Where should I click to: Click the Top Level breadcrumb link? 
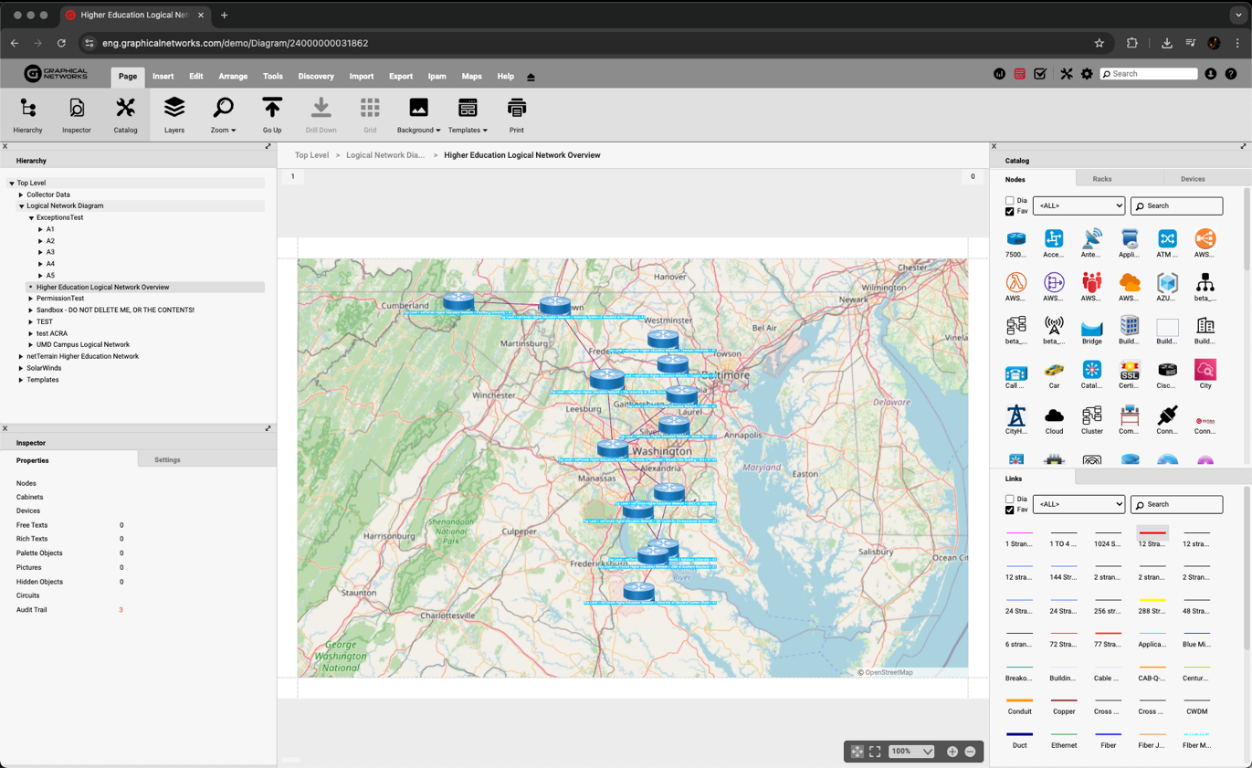311,155
